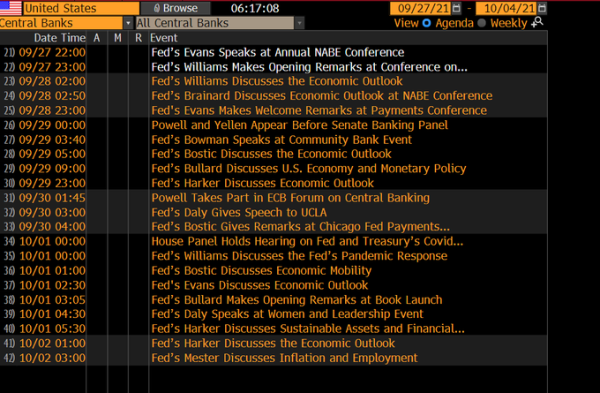The height and width of the screenshot is (393, 600).
Task: Click the magnifier settings icon beside Weekly
Action: (537, 22)
